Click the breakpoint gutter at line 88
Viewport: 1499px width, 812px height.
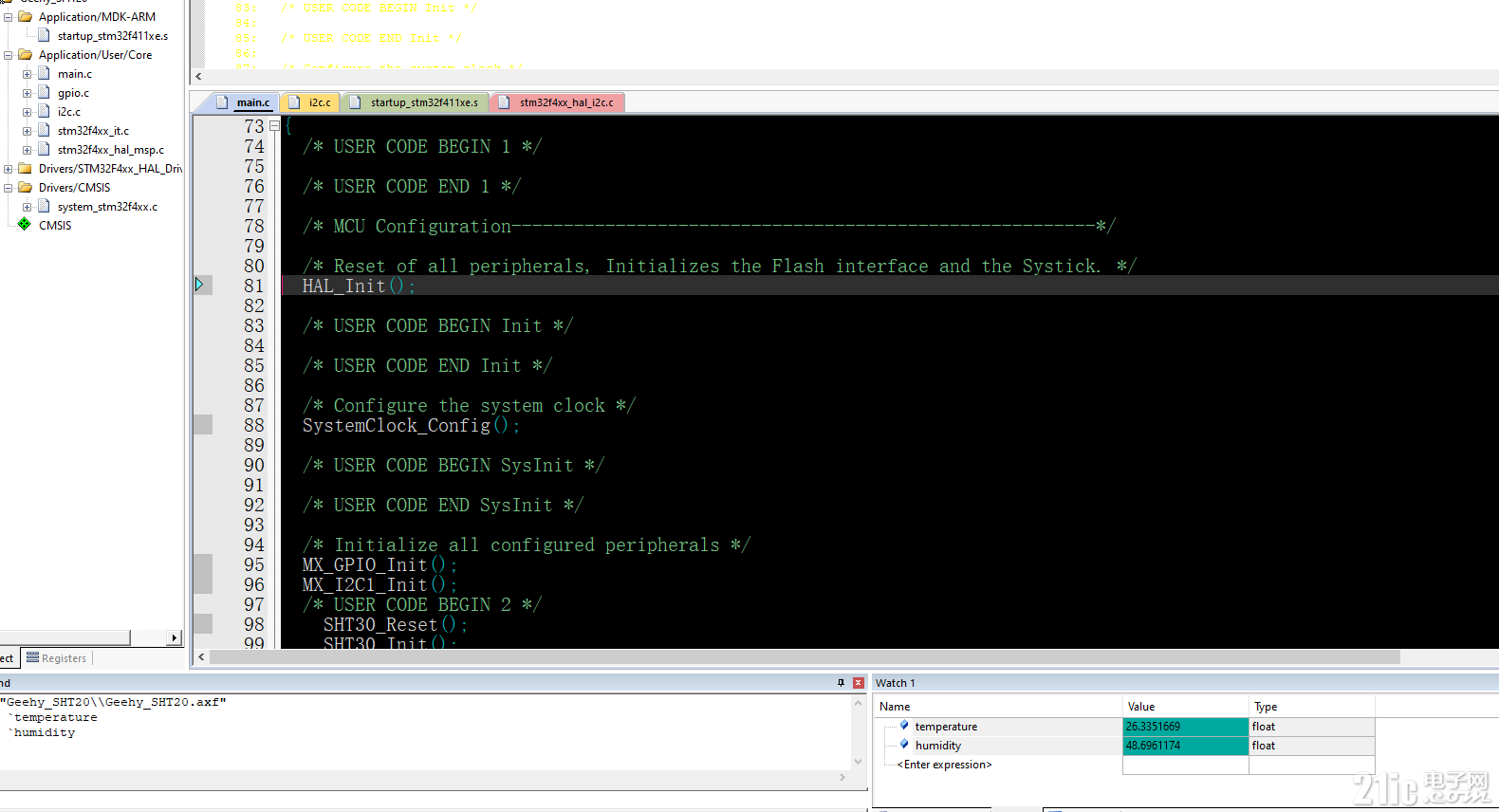[x=203, y=425]
